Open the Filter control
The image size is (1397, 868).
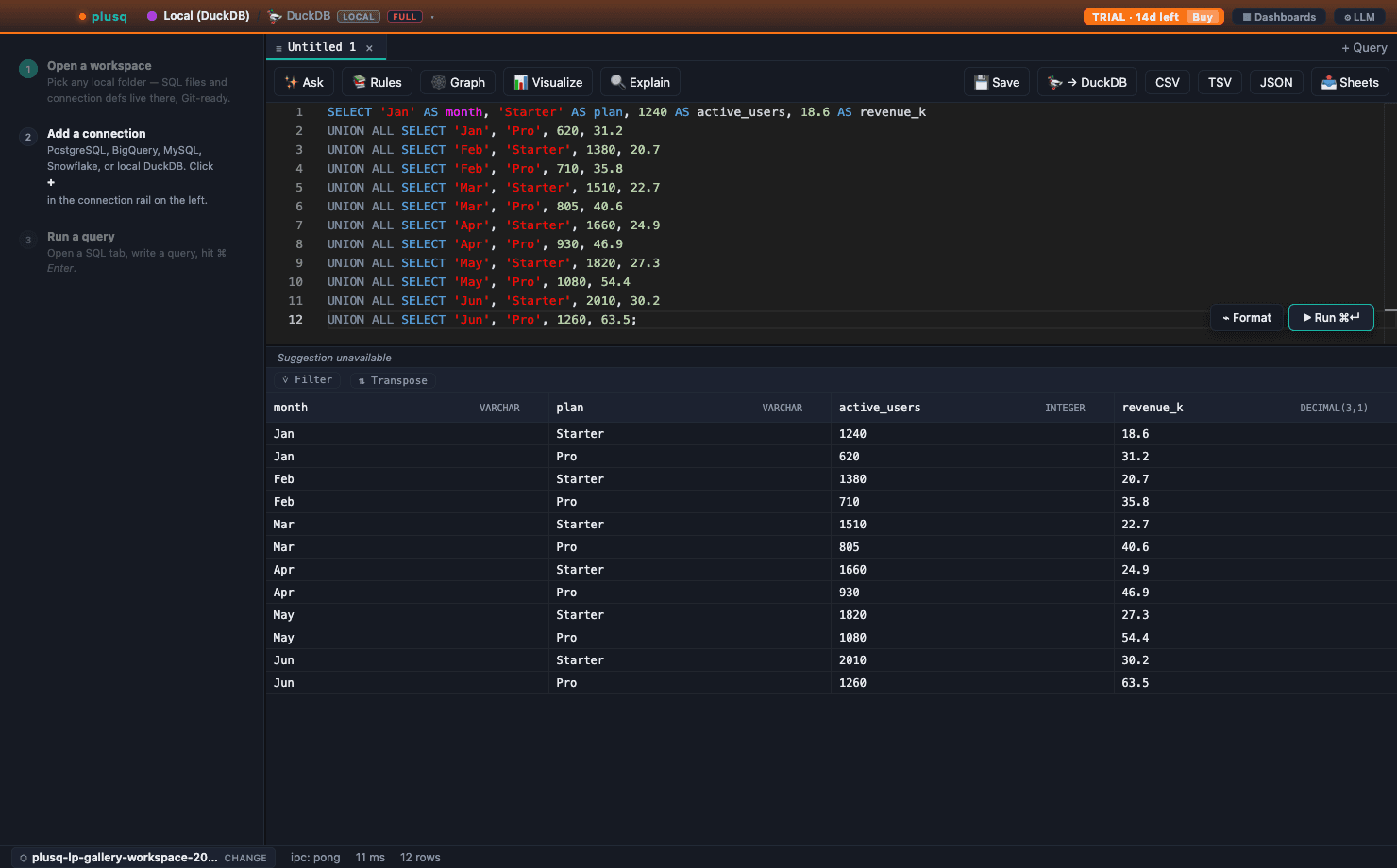click(x=308, y=380)
